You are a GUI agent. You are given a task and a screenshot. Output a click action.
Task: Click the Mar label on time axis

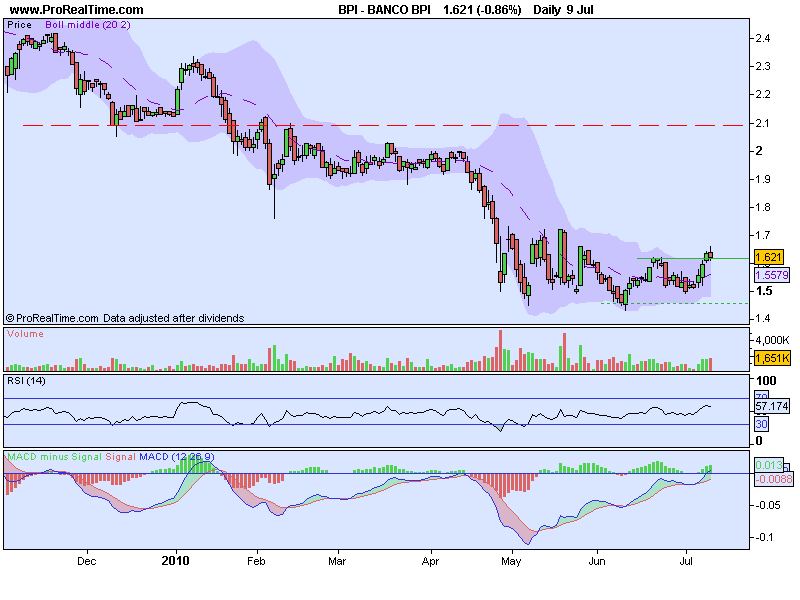point(337,561)
